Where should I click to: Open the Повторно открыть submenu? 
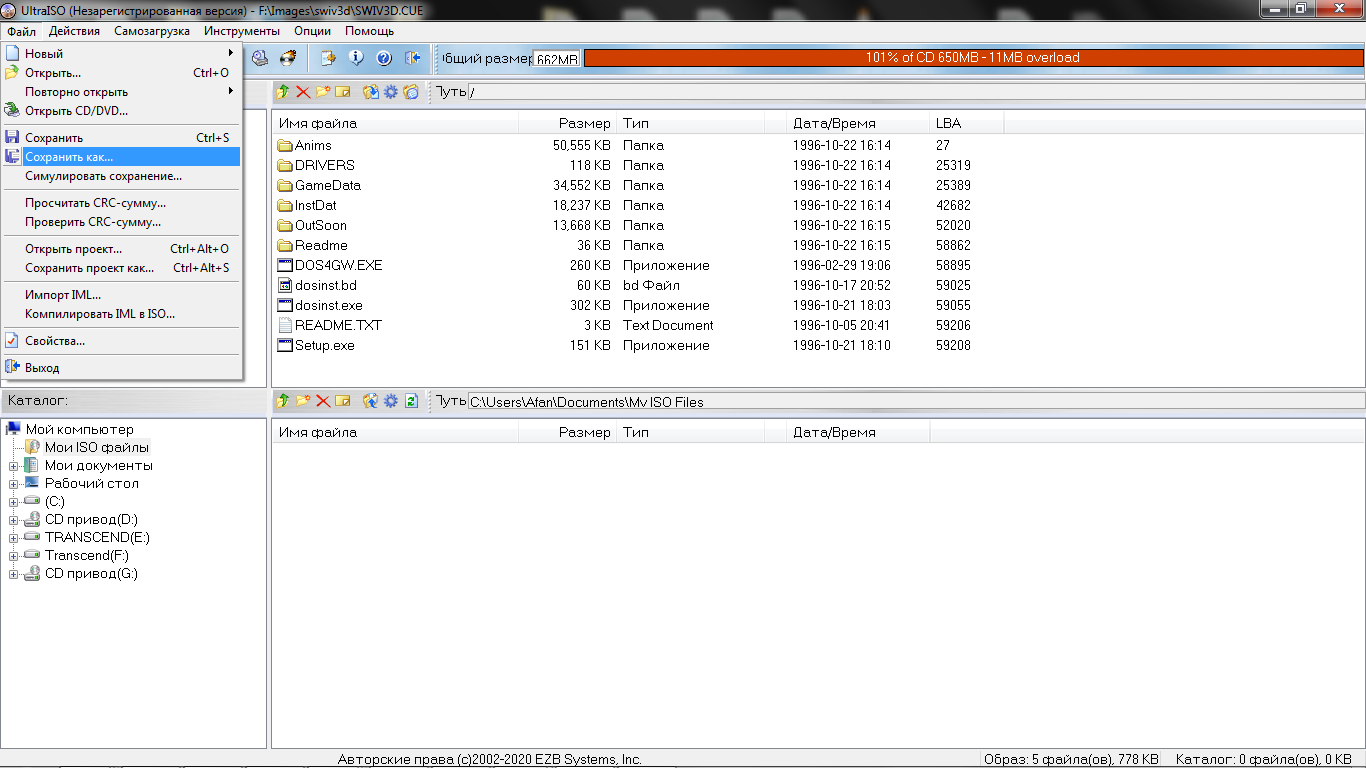click(121, 92)
